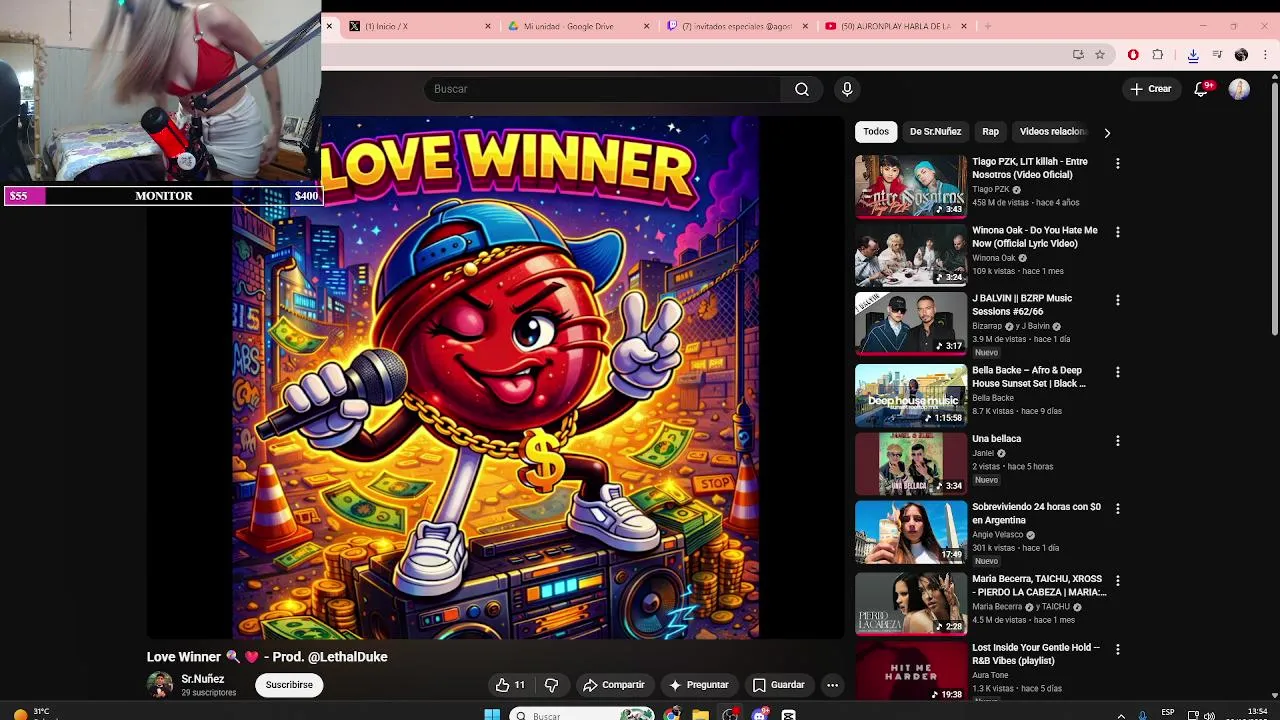The image size is (1280, 720).
Task: Open Chrome from the taskbar
Action: [x=672, y=715]
